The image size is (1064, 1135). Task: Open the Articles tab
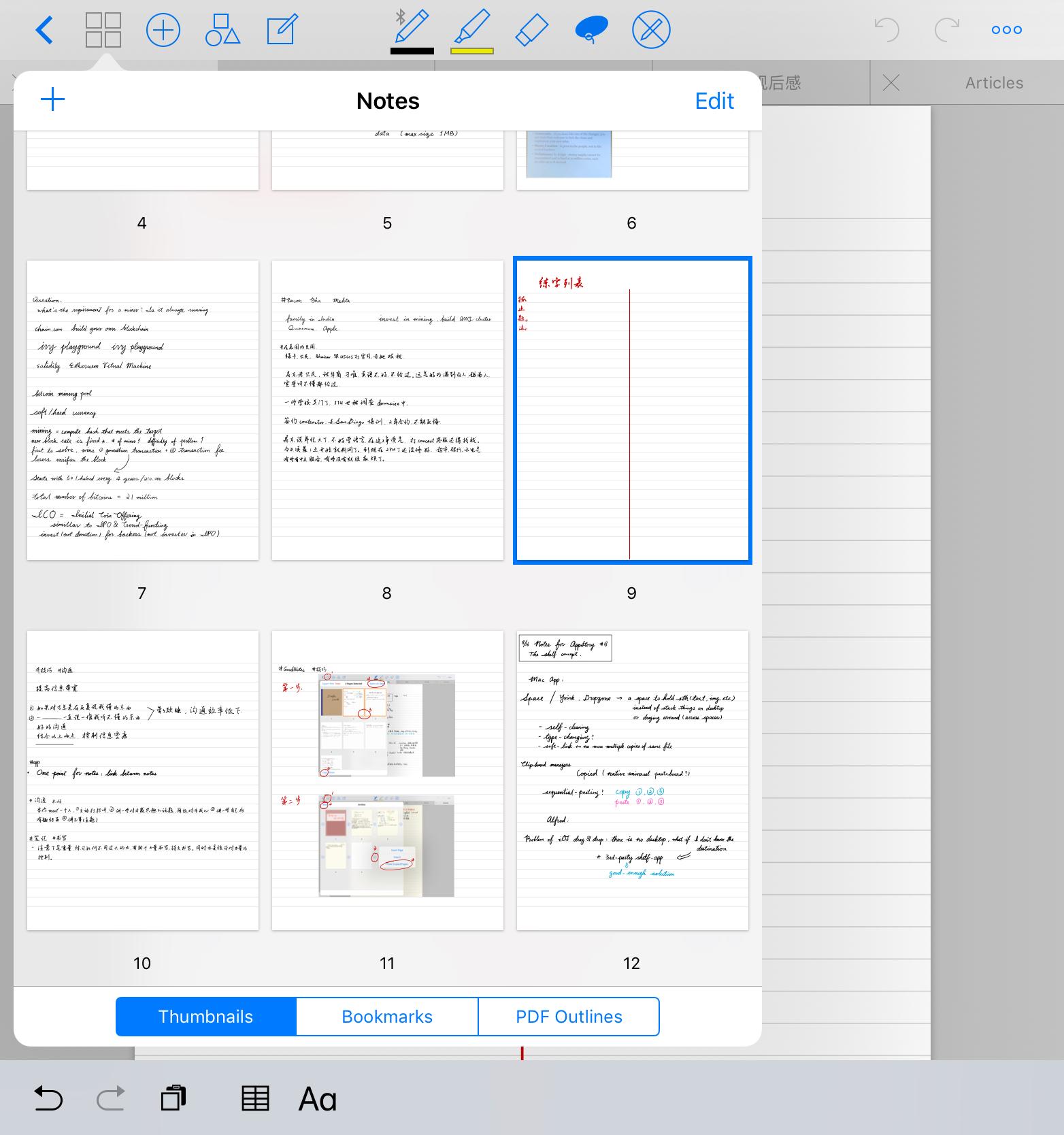[994, 83]
